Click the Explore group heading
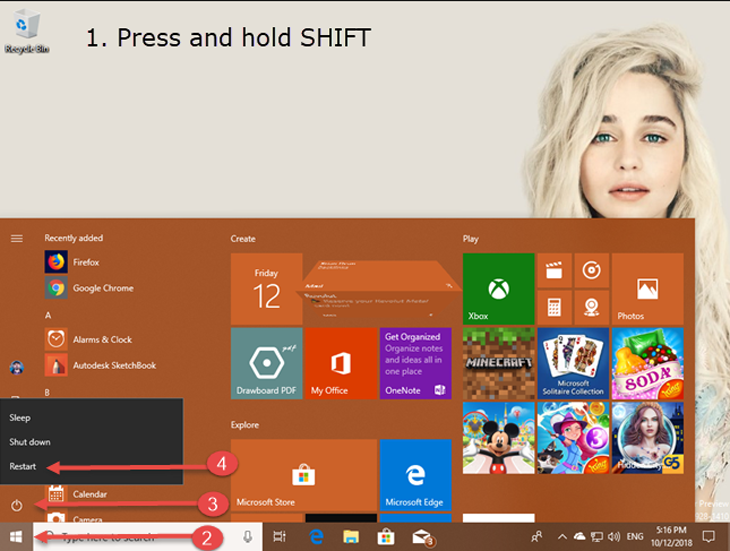The width and height of the screenshot is (730, 551). pos(244,425)
